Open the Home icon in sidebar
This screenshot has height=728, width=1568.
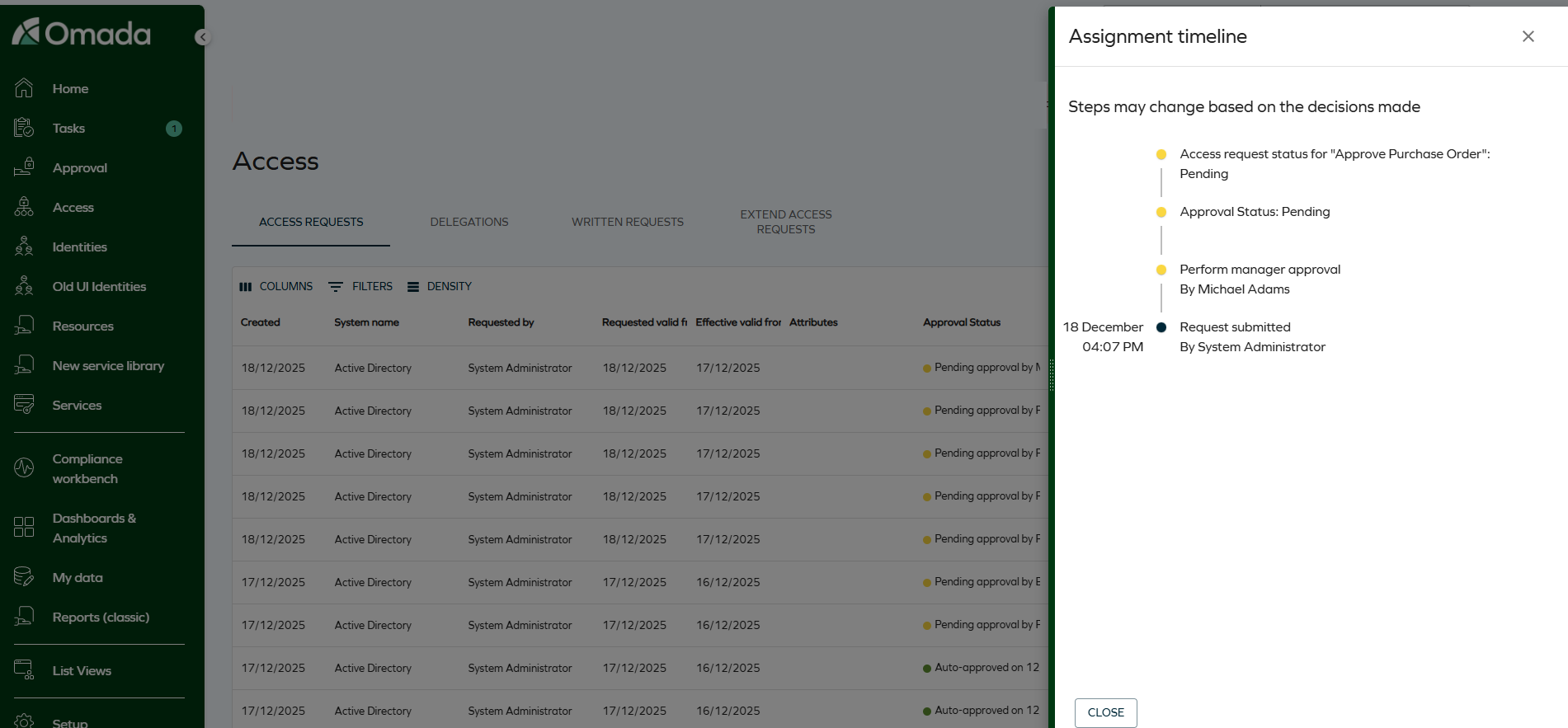[24, 88]
